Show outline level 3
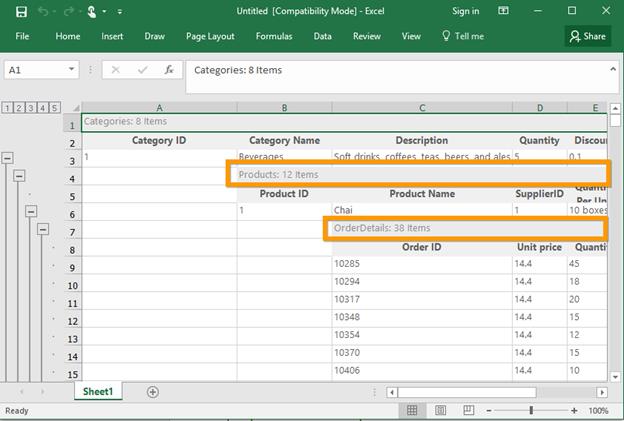 31,107
